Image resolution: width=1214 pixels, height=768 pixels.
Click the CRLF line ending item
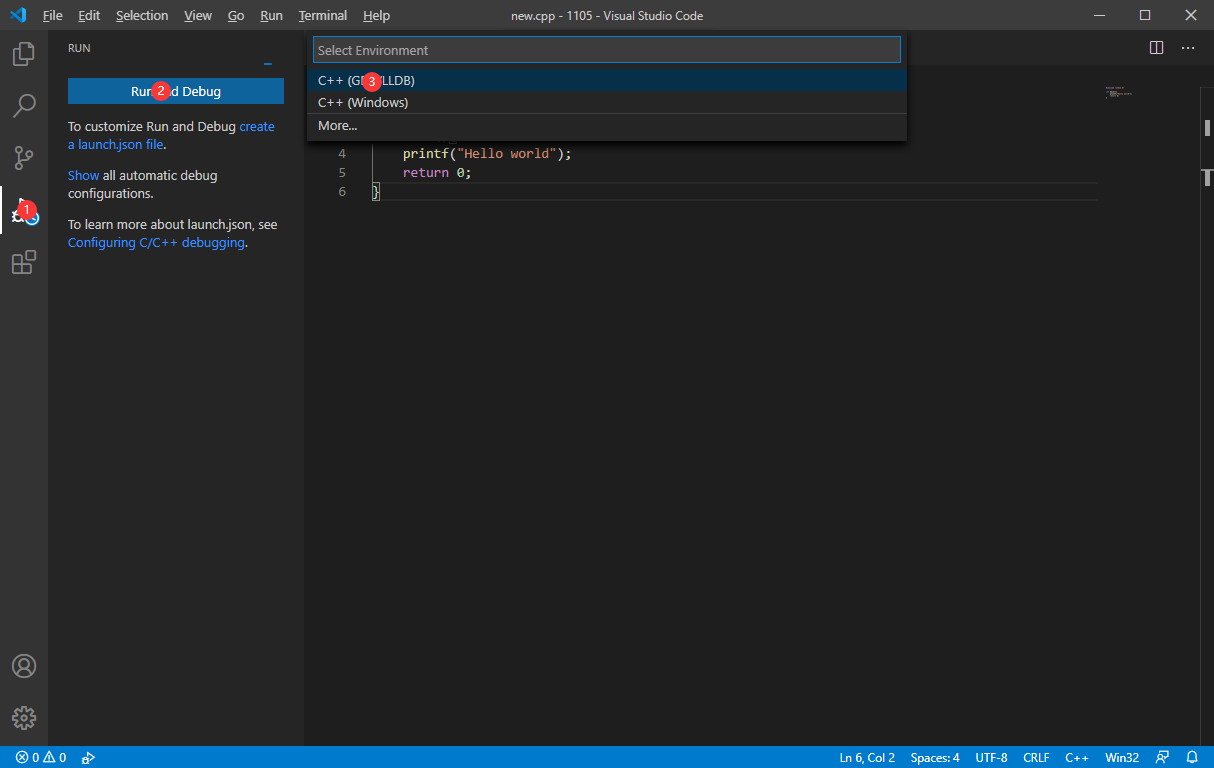coord(1036,757)
